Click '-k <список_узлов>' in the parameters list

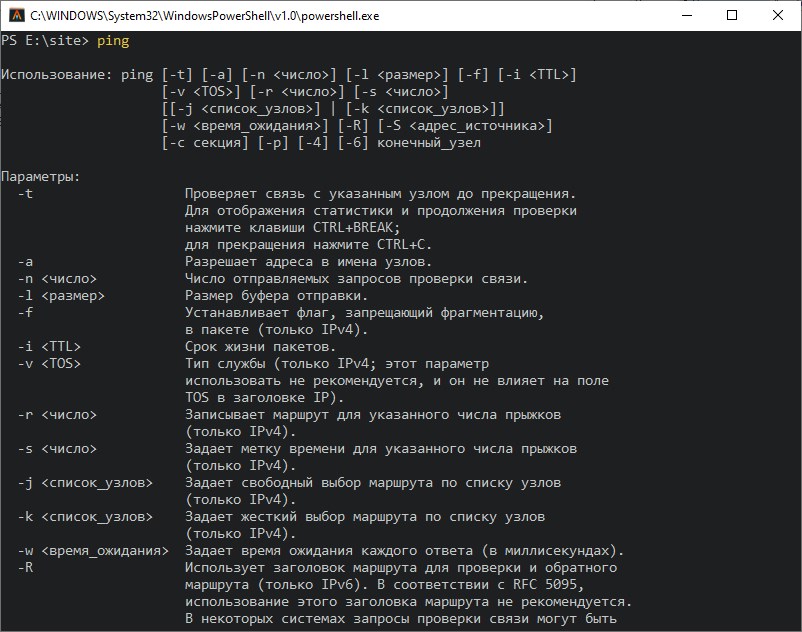[84, 517]
